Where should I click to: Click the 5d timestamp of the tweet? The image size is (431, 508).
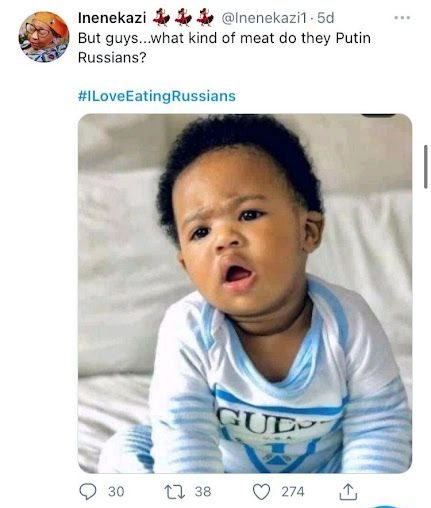tap(325, 18)
